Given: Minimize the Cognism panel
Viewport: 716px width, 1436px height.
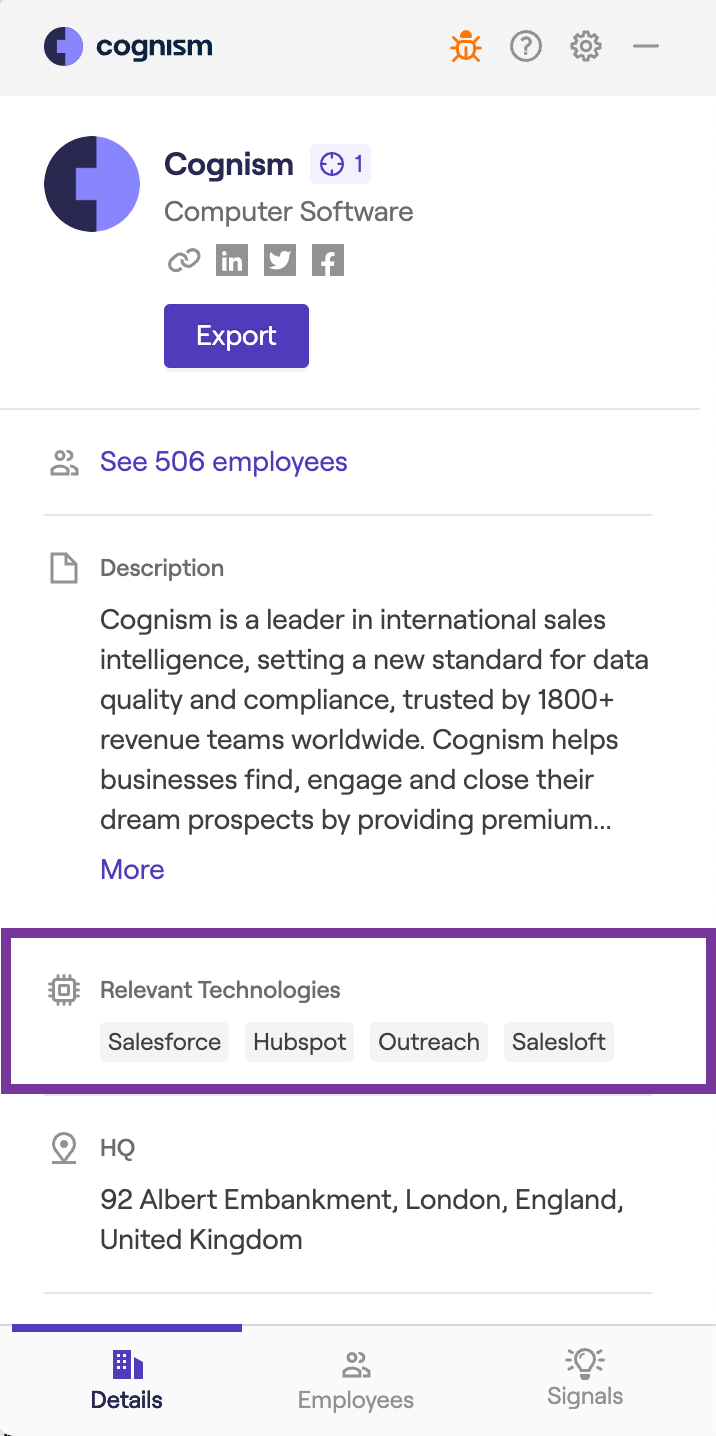Looking at the screenshot, I should click(x=646, y=46).
